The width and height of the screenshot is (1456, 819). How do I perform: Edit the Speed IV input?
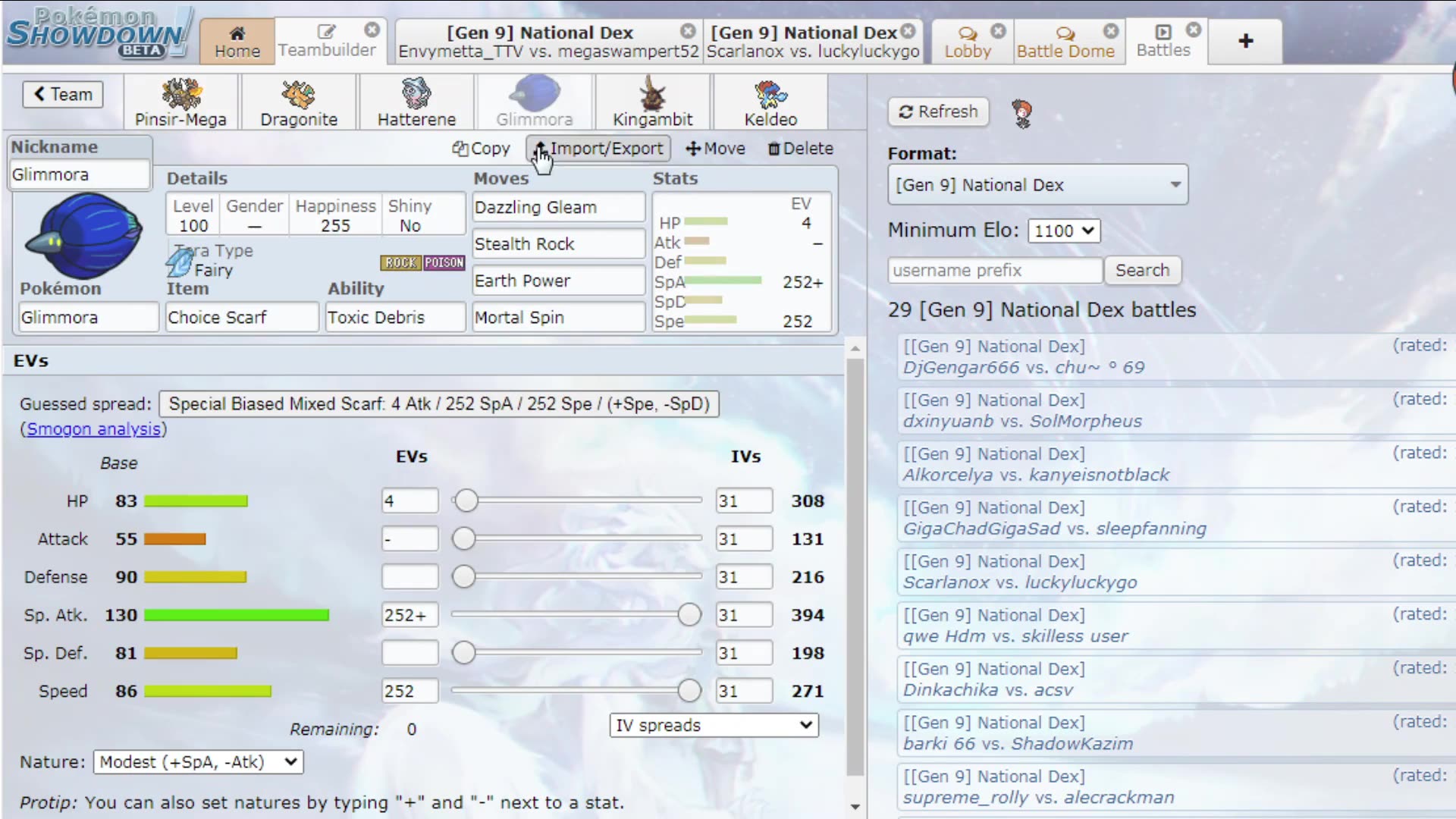click(x=744, y=691)
